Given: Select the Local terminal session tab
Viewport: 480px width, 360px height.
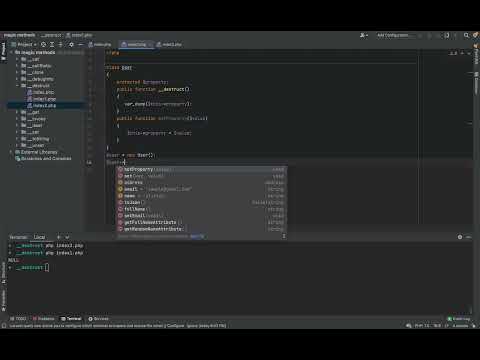Looking at the screenshot, I should click(39, 237).
